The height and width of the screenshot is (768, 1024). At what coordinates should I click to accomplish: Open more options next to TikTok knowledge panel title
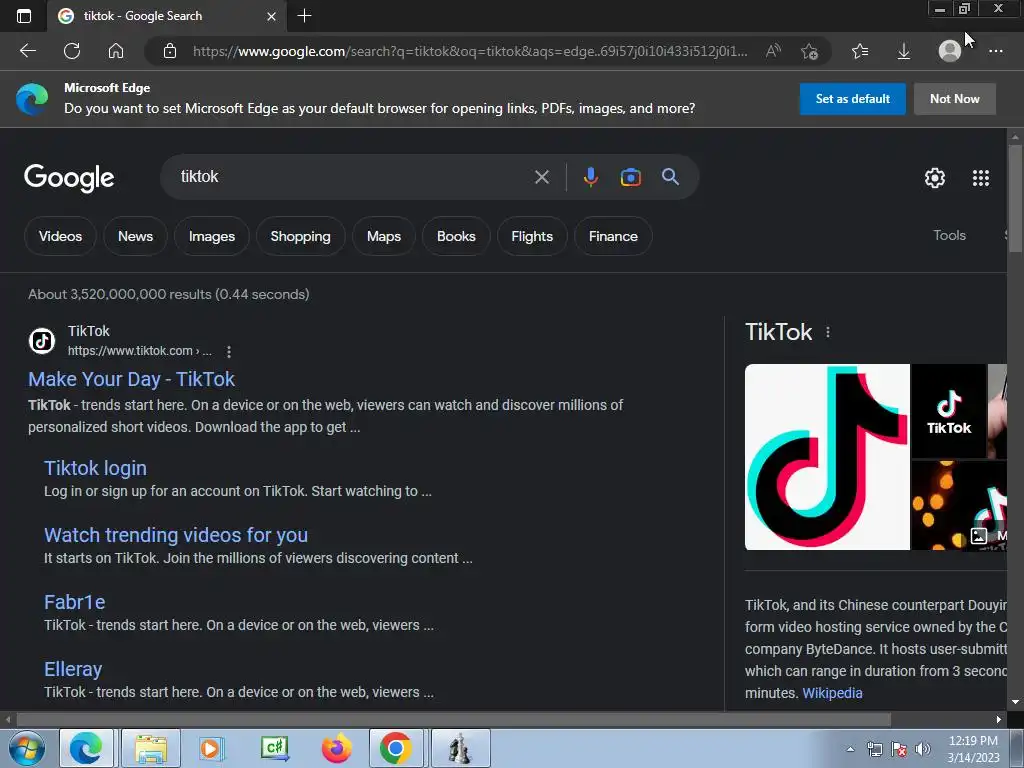(x=827, y=332)
